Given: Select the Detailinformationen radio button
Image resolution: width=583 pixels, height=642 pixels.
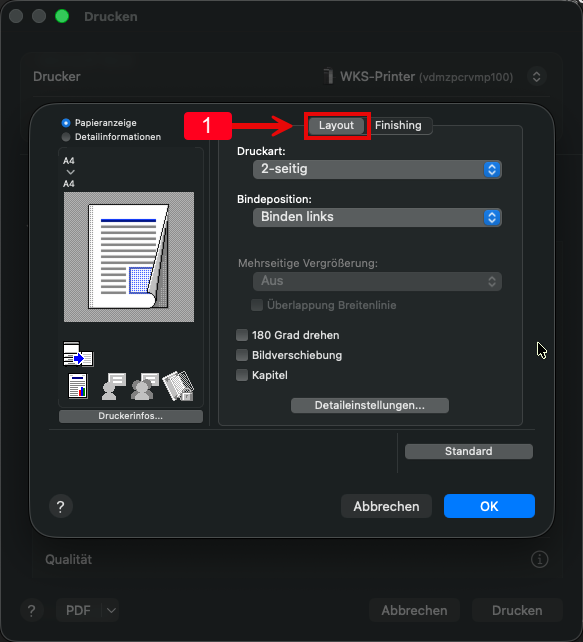Looking at the screenshot, I should [66, 137].
